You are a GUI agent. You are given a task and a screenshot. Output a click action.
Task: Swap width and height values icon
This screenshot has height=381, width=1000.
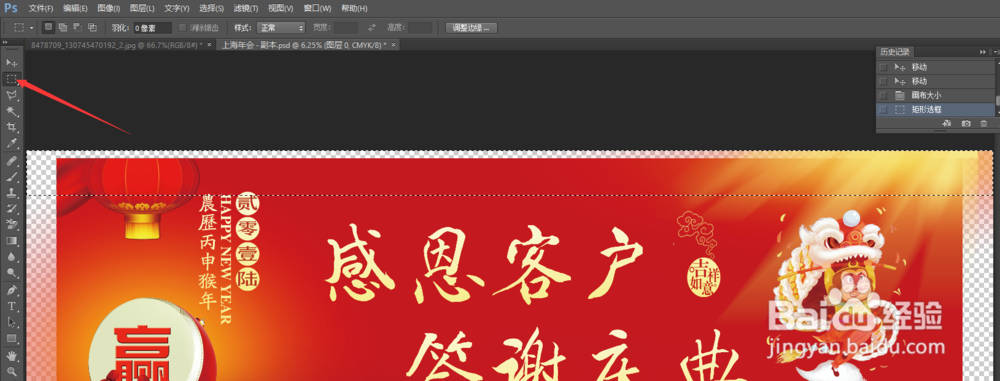tap(372, 27)
